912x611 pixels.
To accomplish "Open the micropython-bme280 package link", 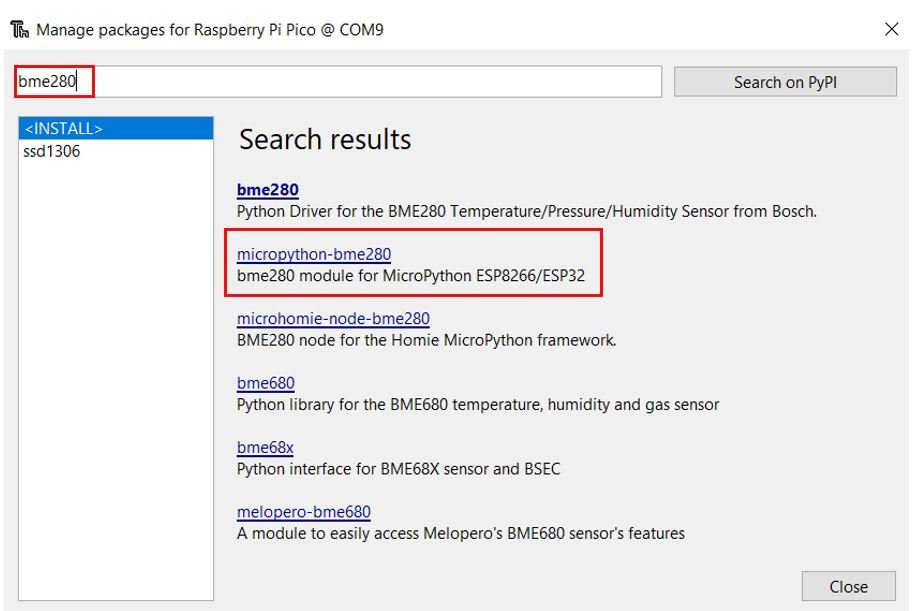I will [314, 254].
